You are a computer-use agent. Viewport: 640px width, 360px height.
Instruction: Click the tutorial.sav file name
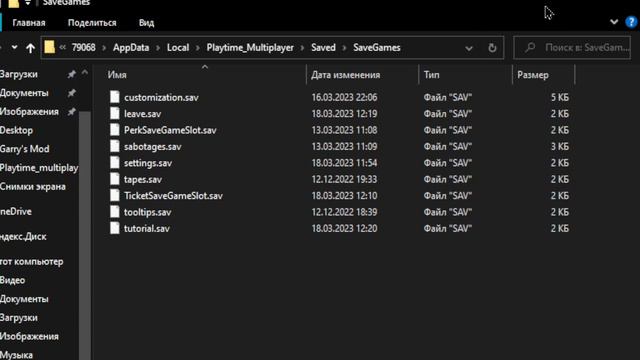point(147,229)
